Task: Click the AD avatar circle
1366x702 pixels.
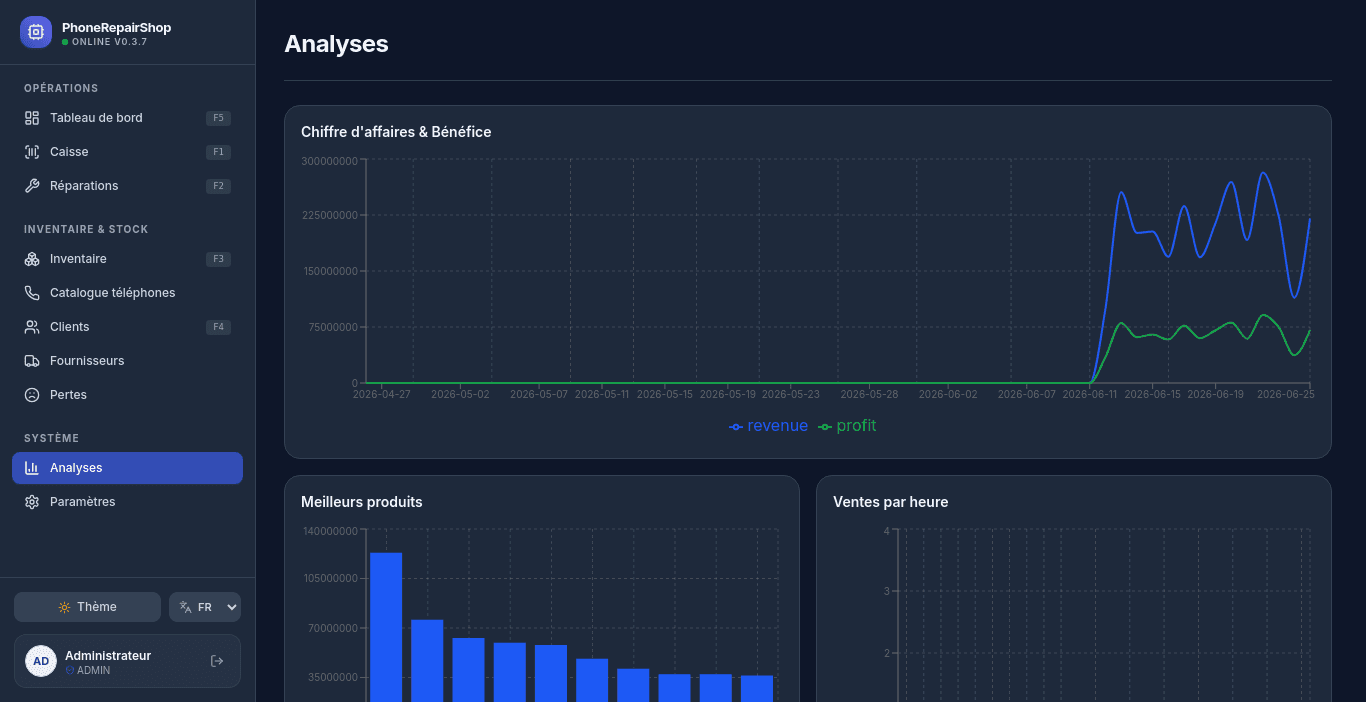Action: click(x=41, y=661)
